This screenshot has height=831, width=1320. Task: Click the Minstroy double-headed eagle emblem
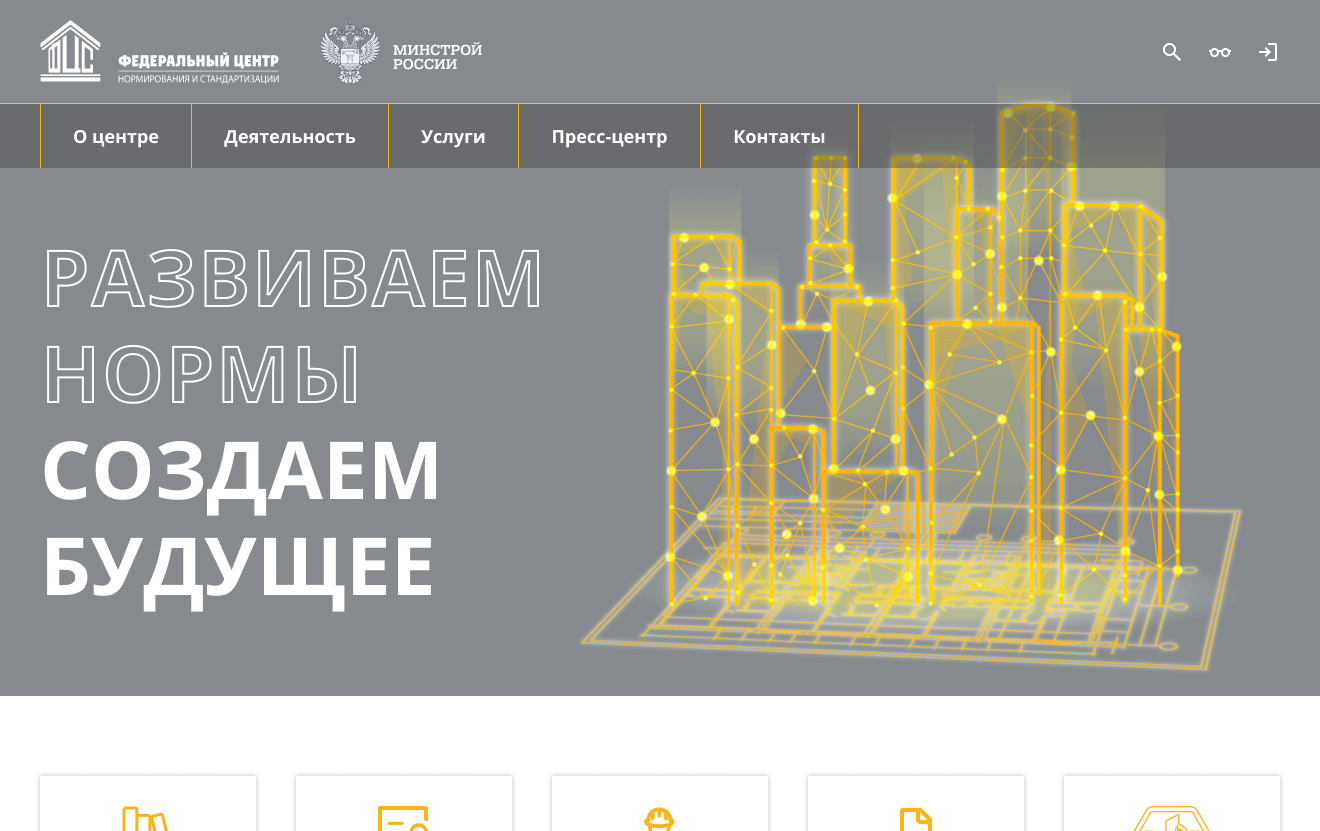point(350,52)
